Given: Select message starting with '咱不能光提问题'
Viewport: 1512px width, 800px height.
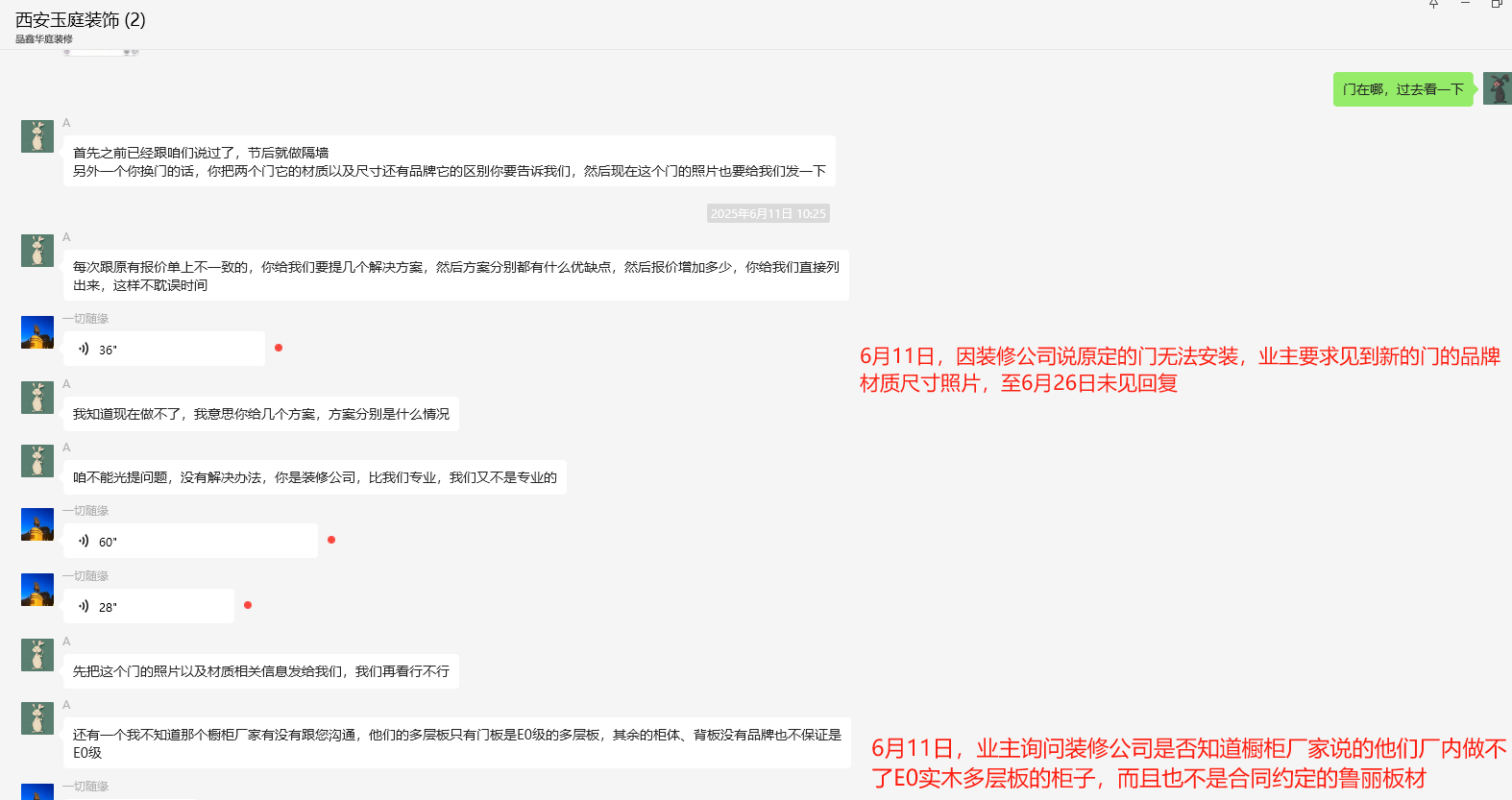Looking at the screenshot, I should click(x=314, y=477).
